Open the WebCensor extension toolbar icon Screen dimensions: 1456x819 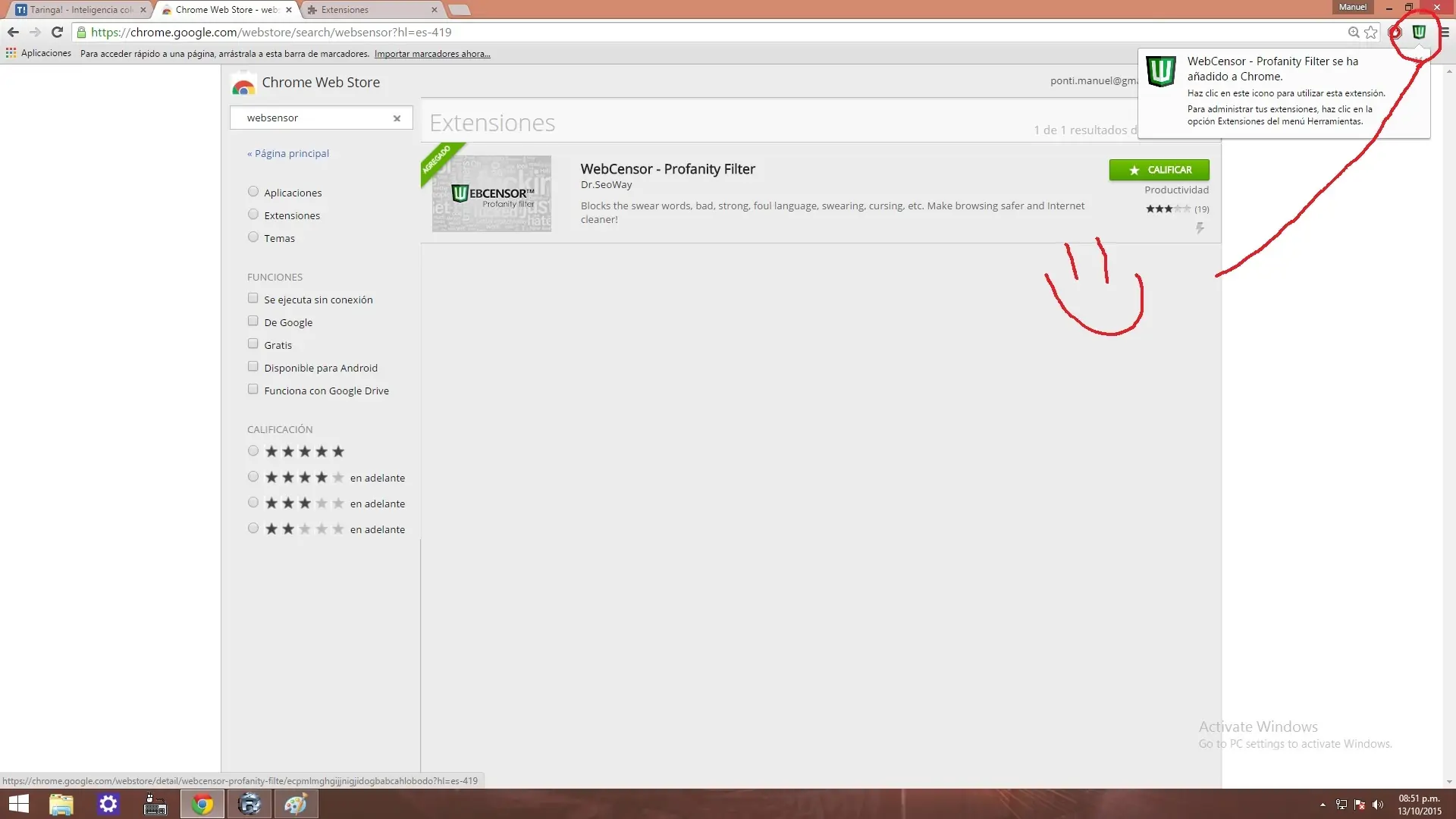click(1419, 32)
